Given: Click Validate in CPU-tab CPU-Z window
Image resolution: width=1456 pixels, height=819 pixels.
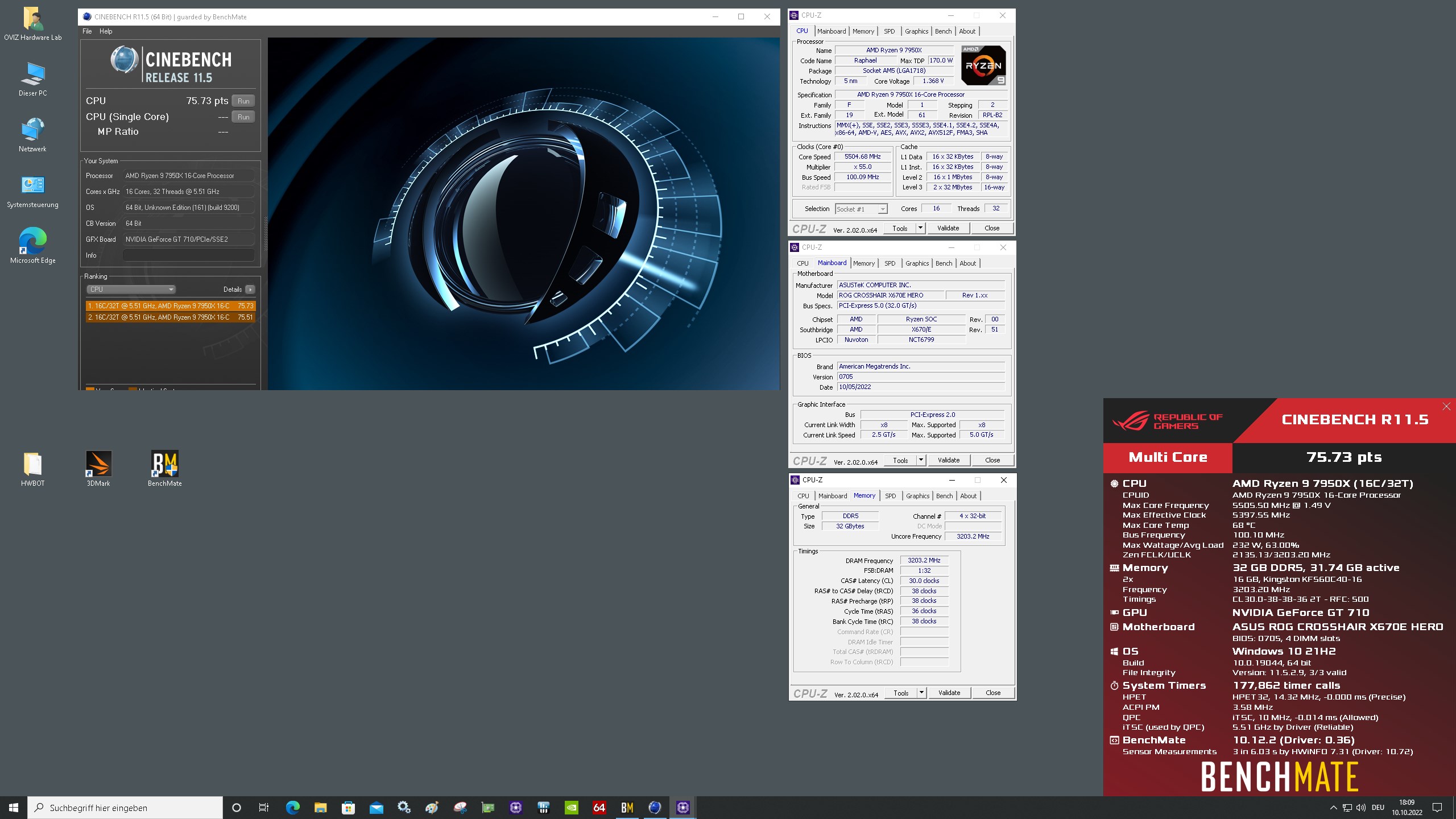Looking at the screenshot, I should coord(948,228).
